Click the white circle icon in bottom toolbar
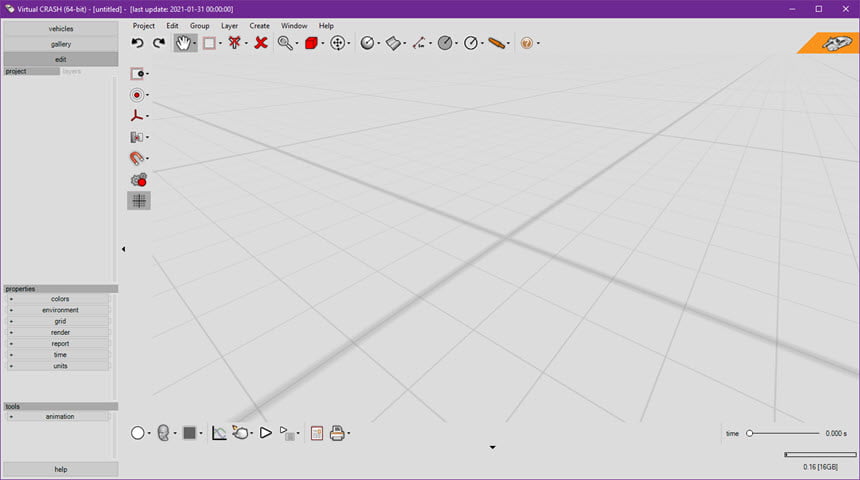The height and width of the screenshot is (480, 860). pyautogui.click(x=138, y=433)
